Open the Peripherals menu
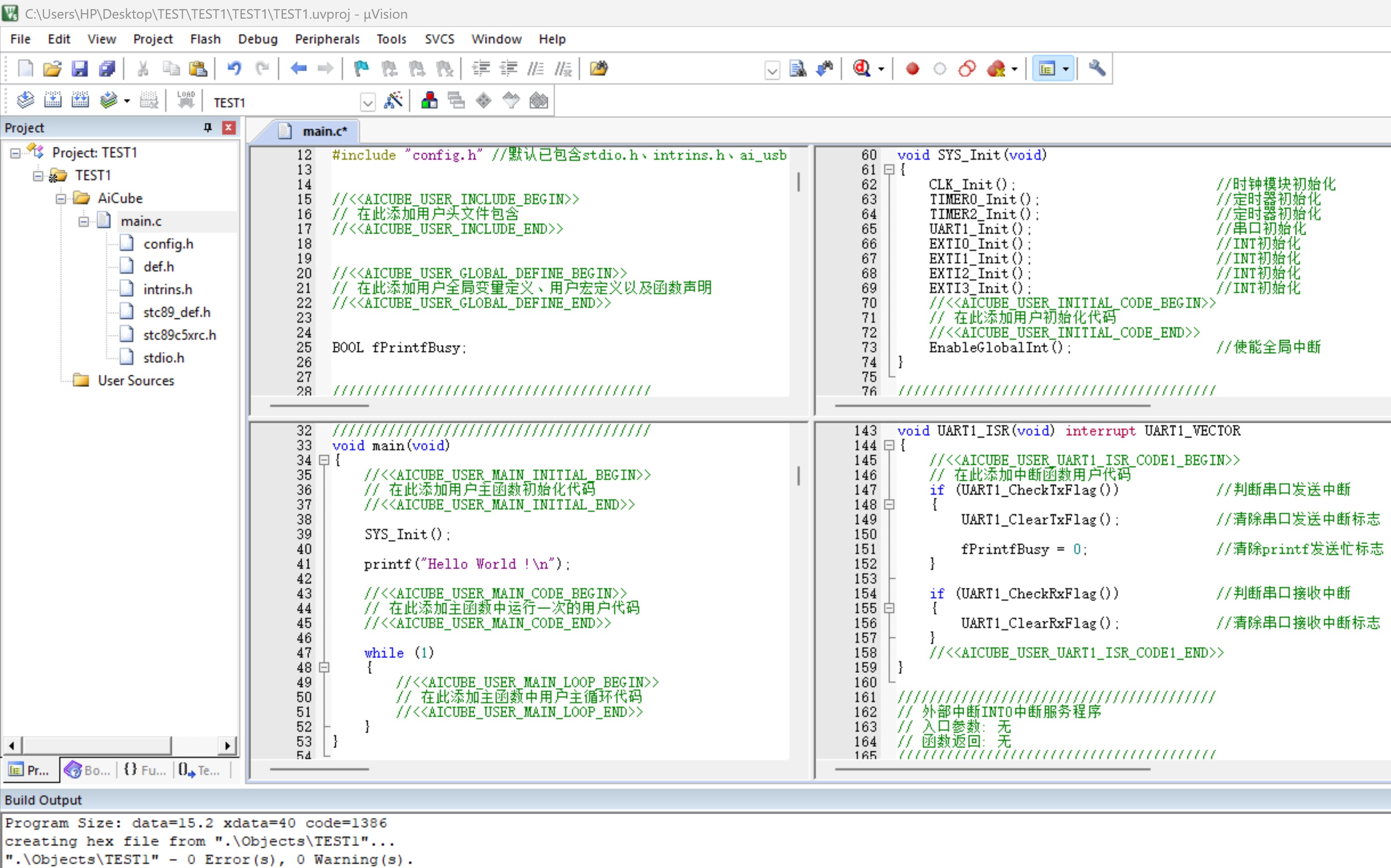Screen dimensions: 1391x868 point(327,39)
